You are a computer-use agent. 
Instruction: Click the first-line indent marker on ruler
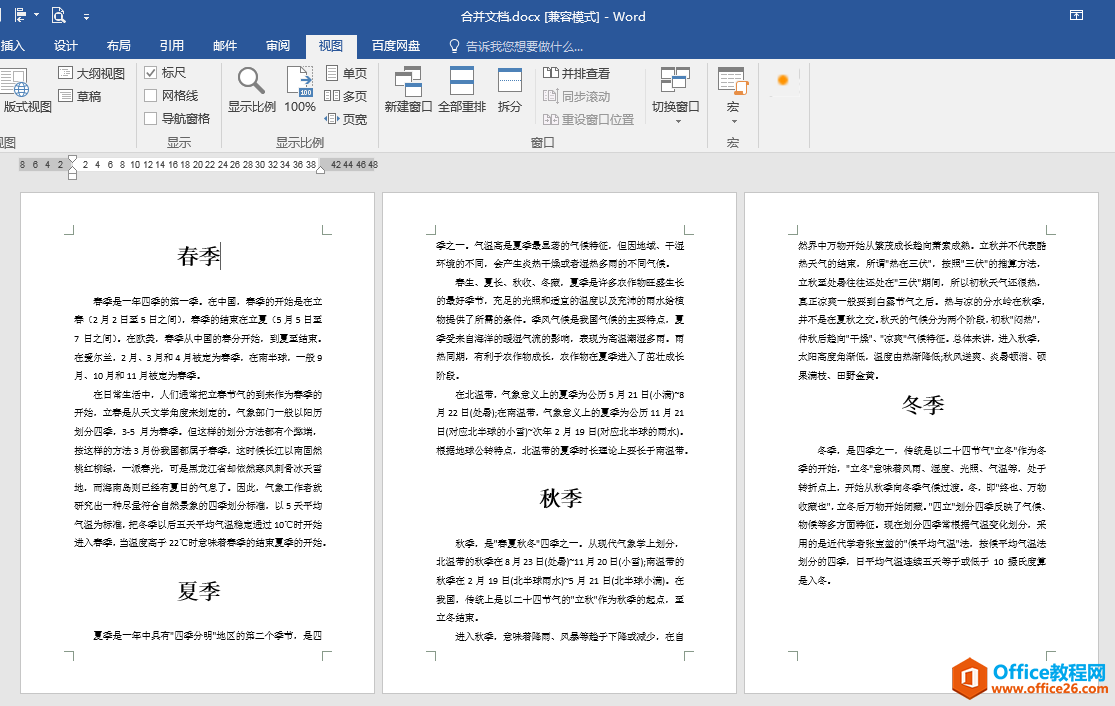tap(73, 160)
